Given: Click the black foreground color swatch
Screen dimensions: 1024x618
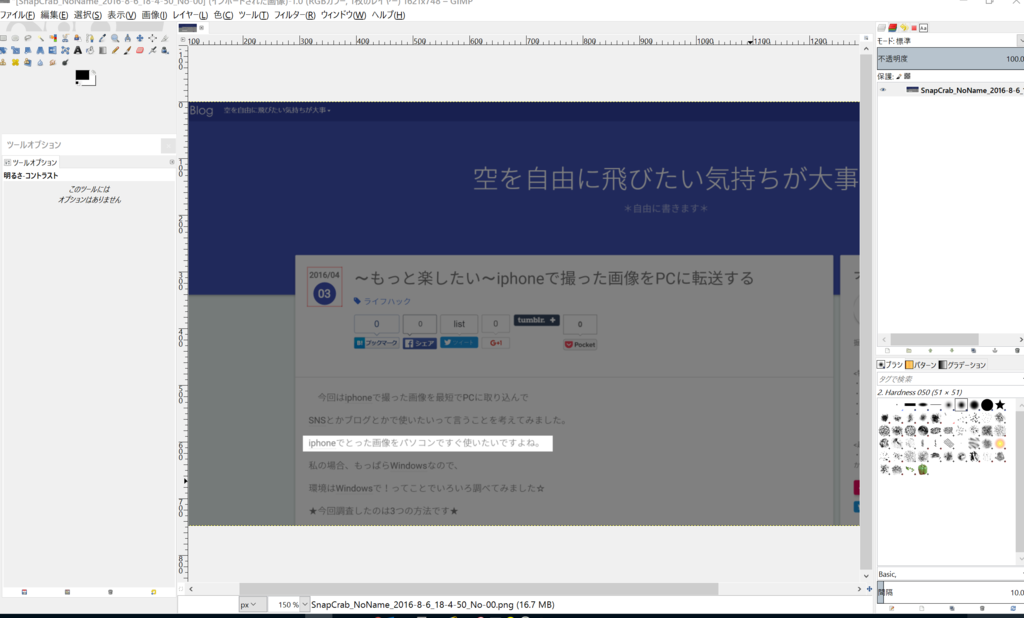Looking at the screenshot, I should [x=82, y=75].
